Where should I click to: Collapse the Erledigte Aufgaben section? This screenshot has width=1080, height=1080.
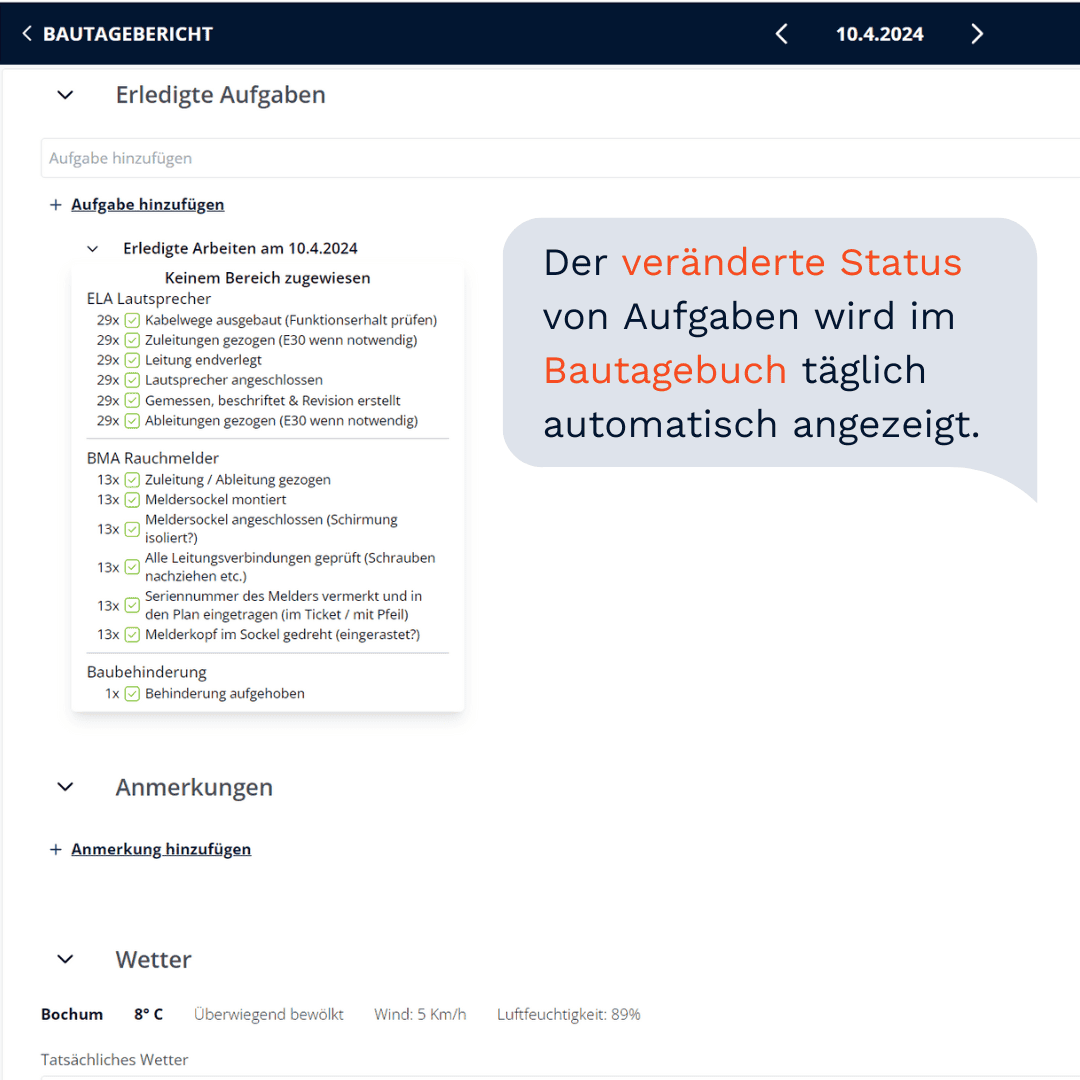65,95
